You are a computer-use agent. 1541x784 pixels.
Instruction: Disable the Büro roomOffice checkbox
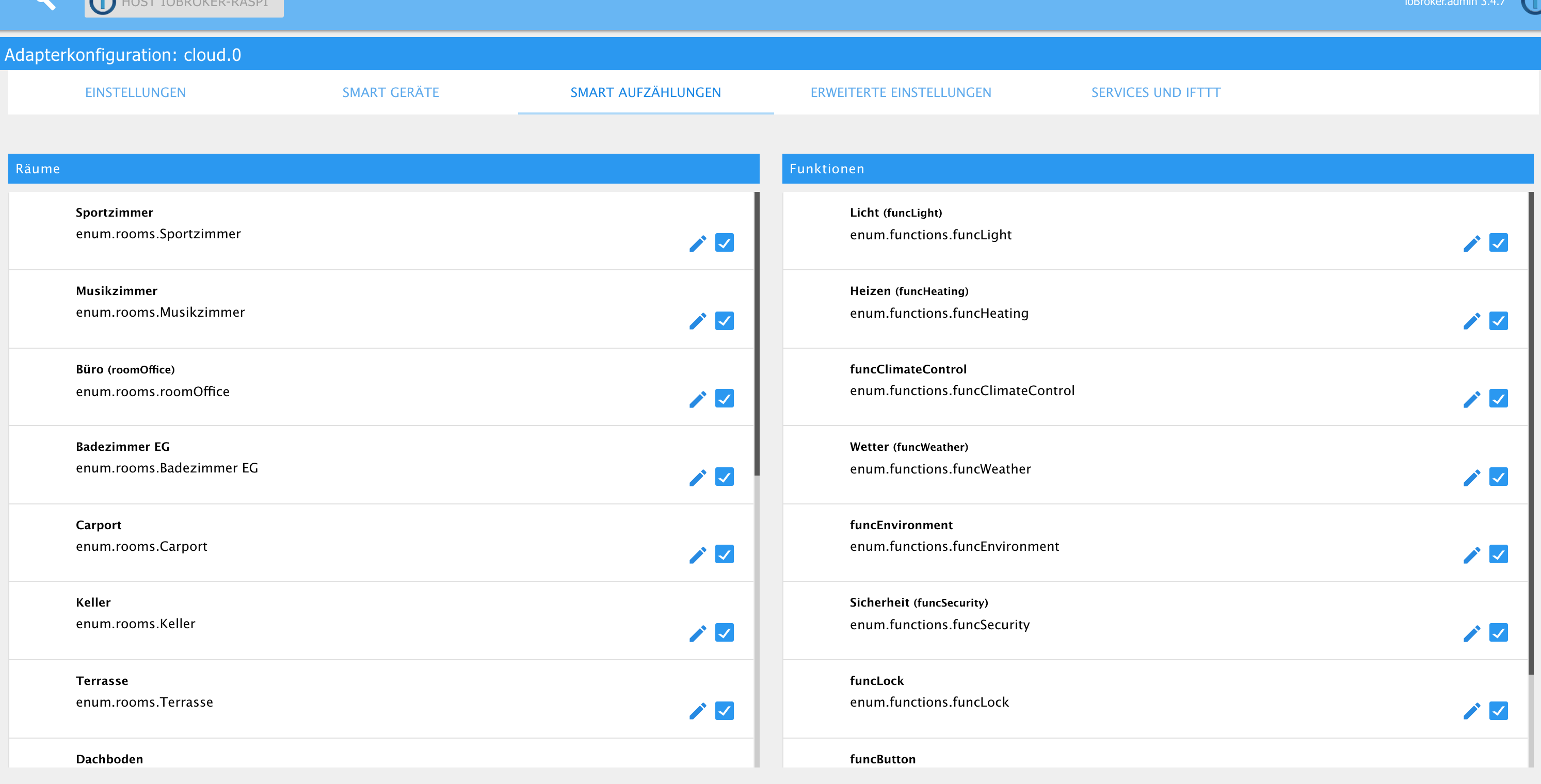(x=725, y=398)
